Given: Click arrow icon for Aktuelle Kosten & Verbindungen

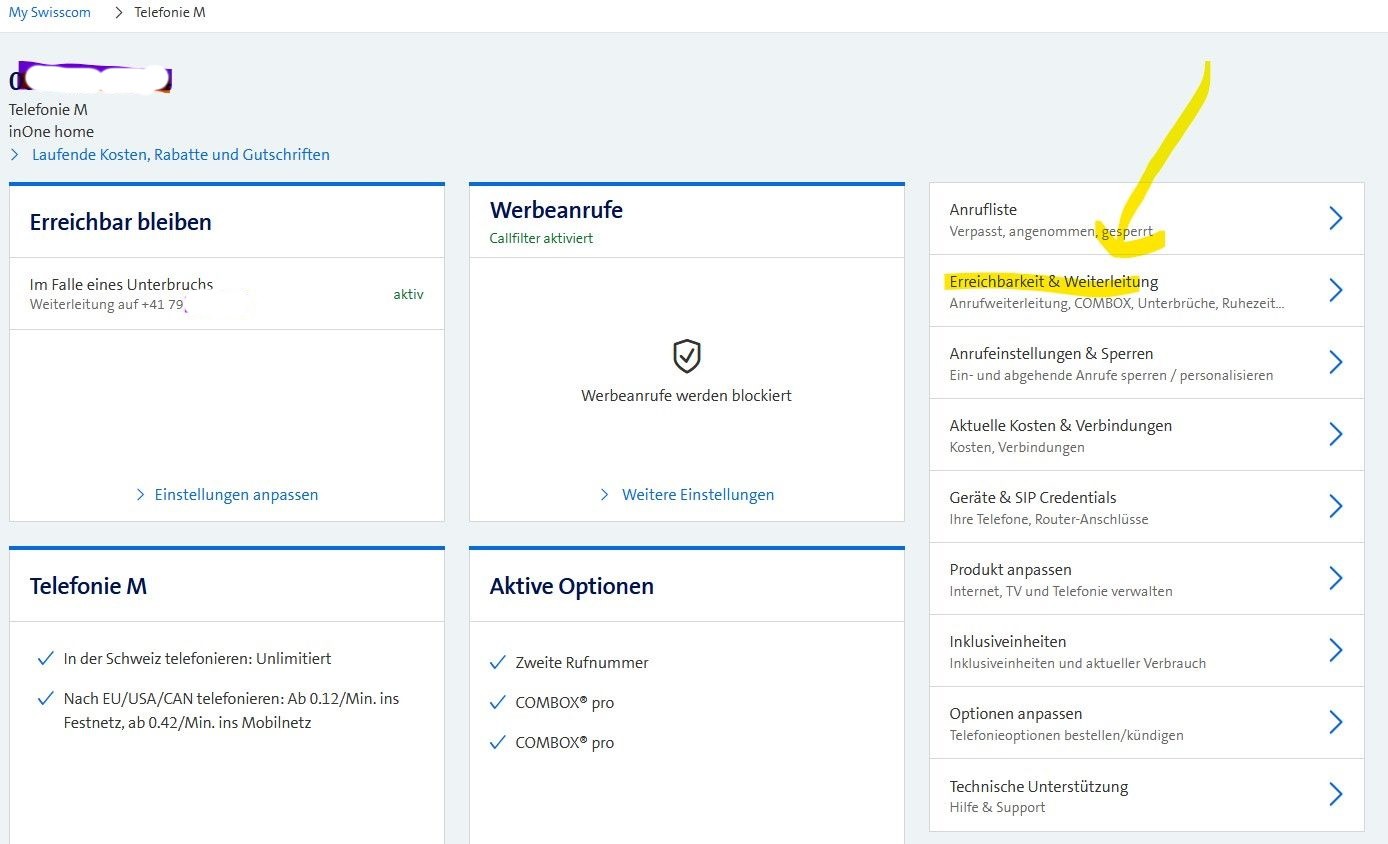Looking at the screenshot, I should 1335,435.
